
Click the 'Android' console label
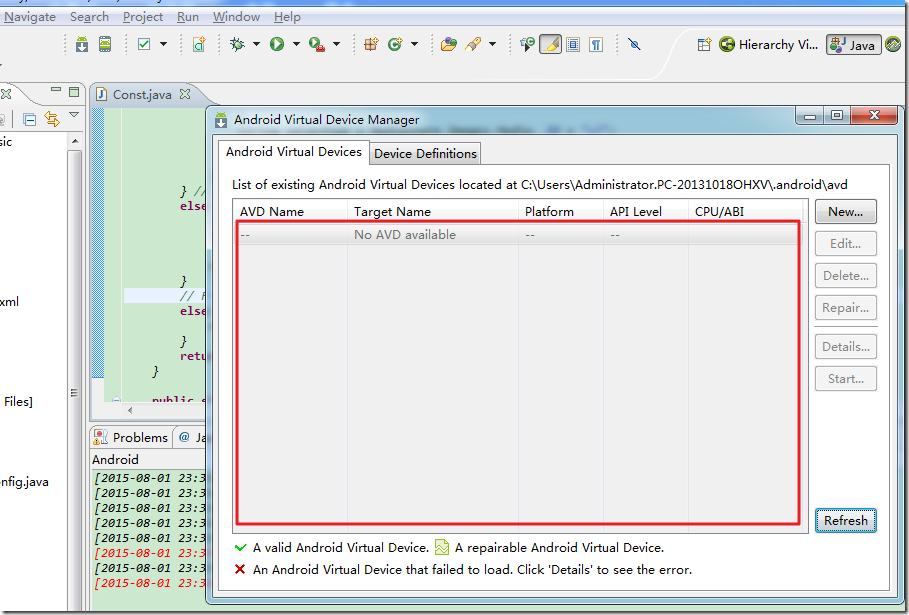115,460
